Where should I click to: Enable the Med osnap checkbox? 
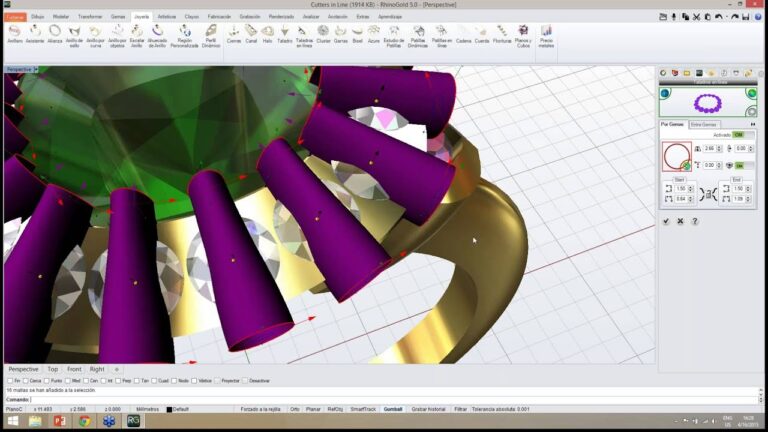click(x=68, y=381)
